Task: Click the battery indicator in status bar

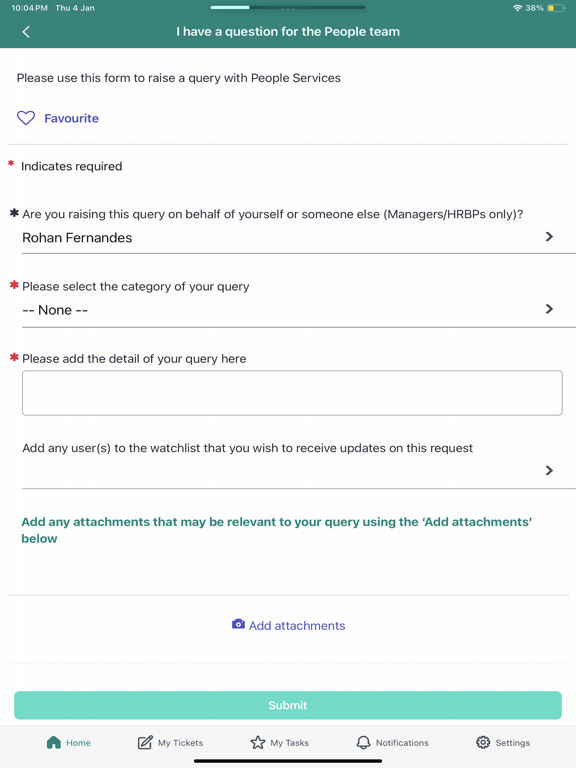Action: pyautogui.click(x=556, y=8)
